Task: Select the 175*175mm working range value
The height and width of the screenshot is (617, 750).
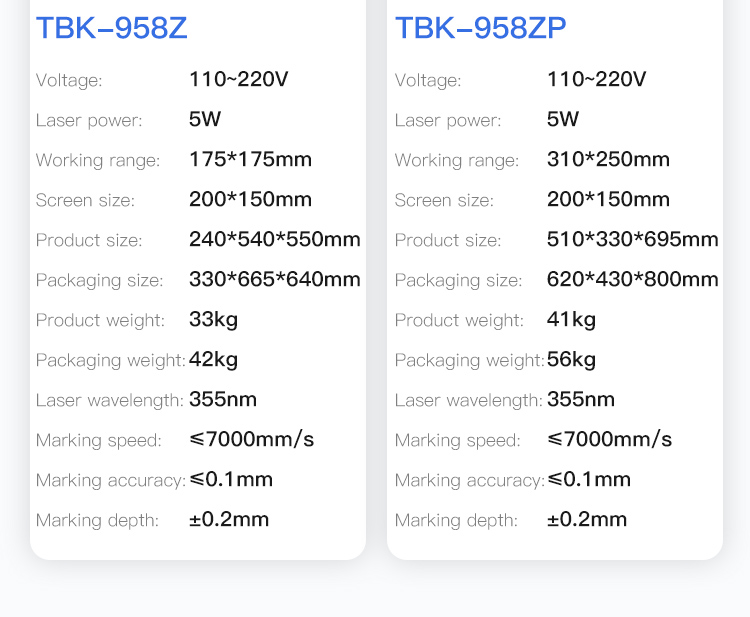Action: pyautogui.click(x=250, y=159)
